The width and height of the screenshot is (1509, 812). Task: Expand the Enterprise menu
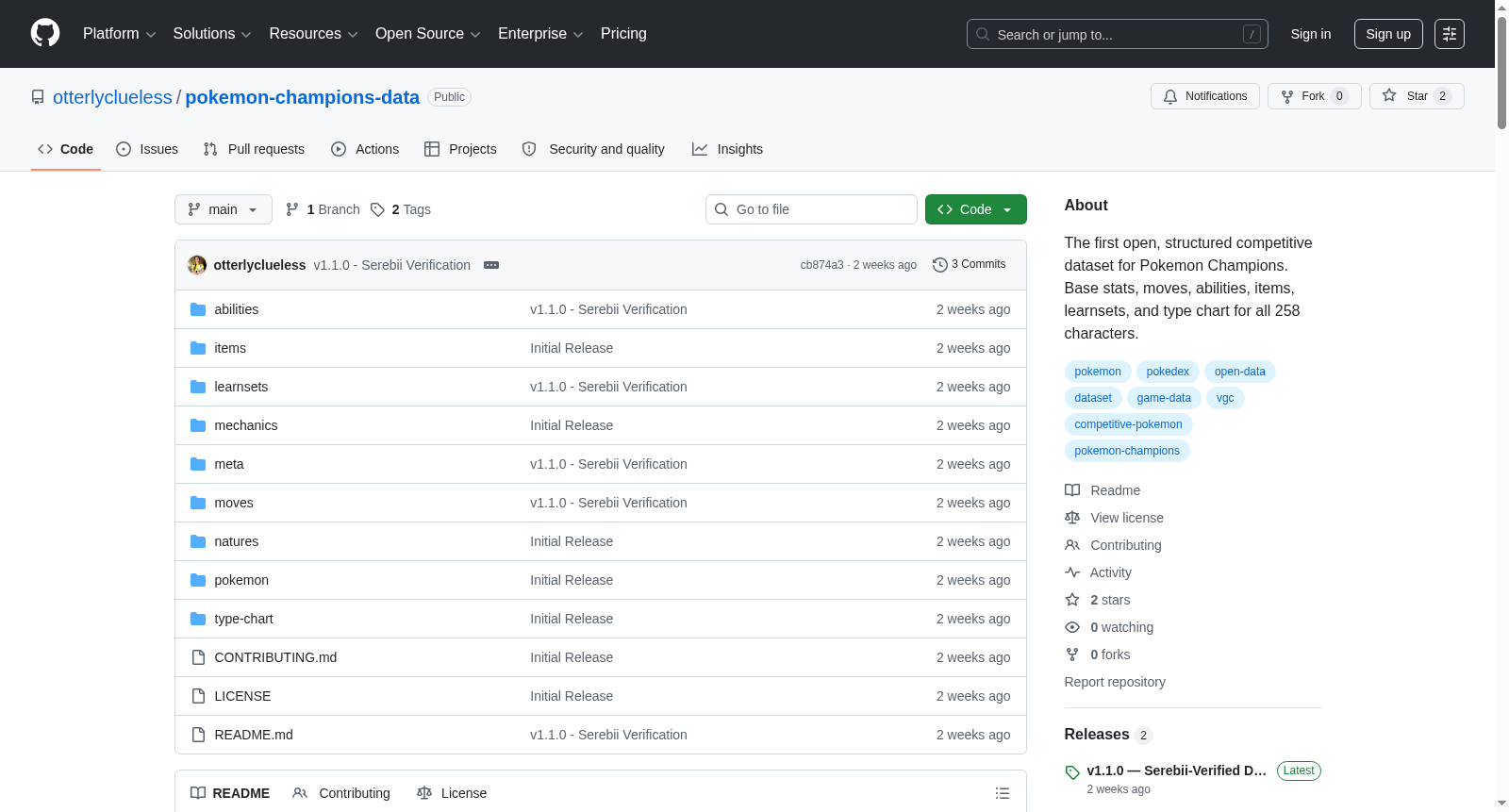coord(540,34)
